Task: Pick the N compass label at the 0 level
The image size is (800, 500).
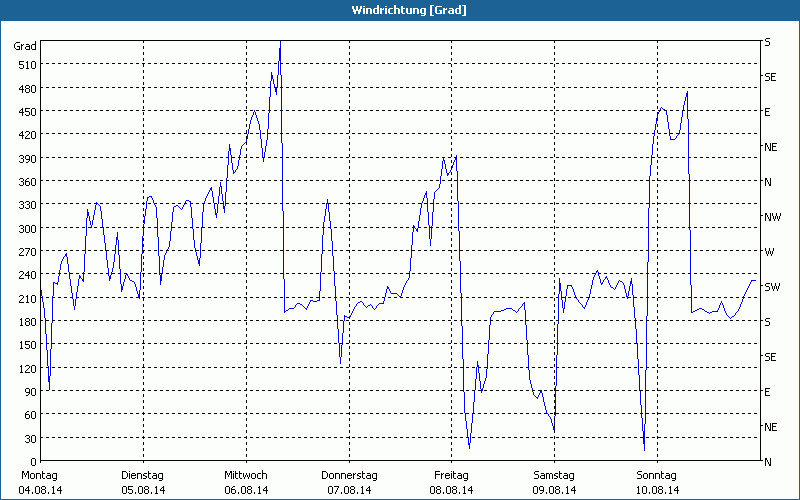Action: [767, 462]
